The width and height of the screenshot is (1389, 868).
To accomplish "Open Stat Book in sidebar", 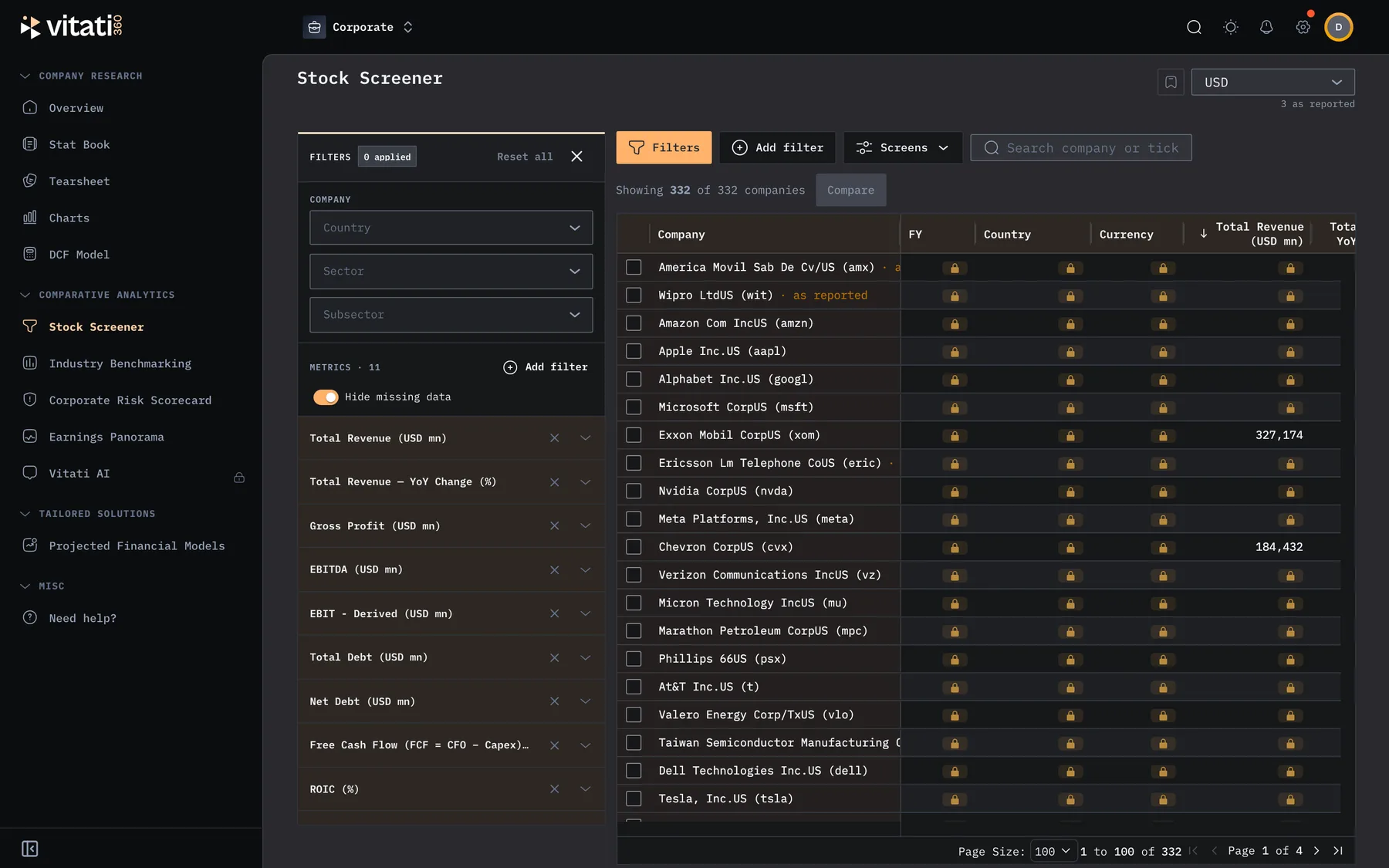I will pyautogui.click(x=79, y=144).
